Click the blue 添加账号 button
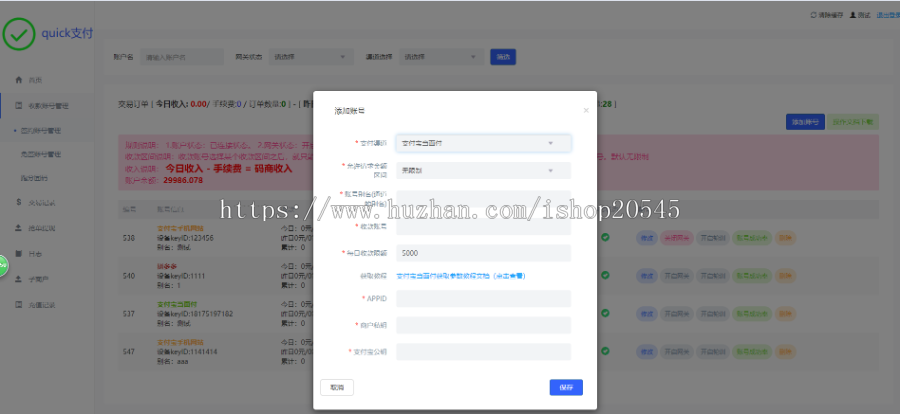Viewport: 900px width, 414px height. point(805,122)
